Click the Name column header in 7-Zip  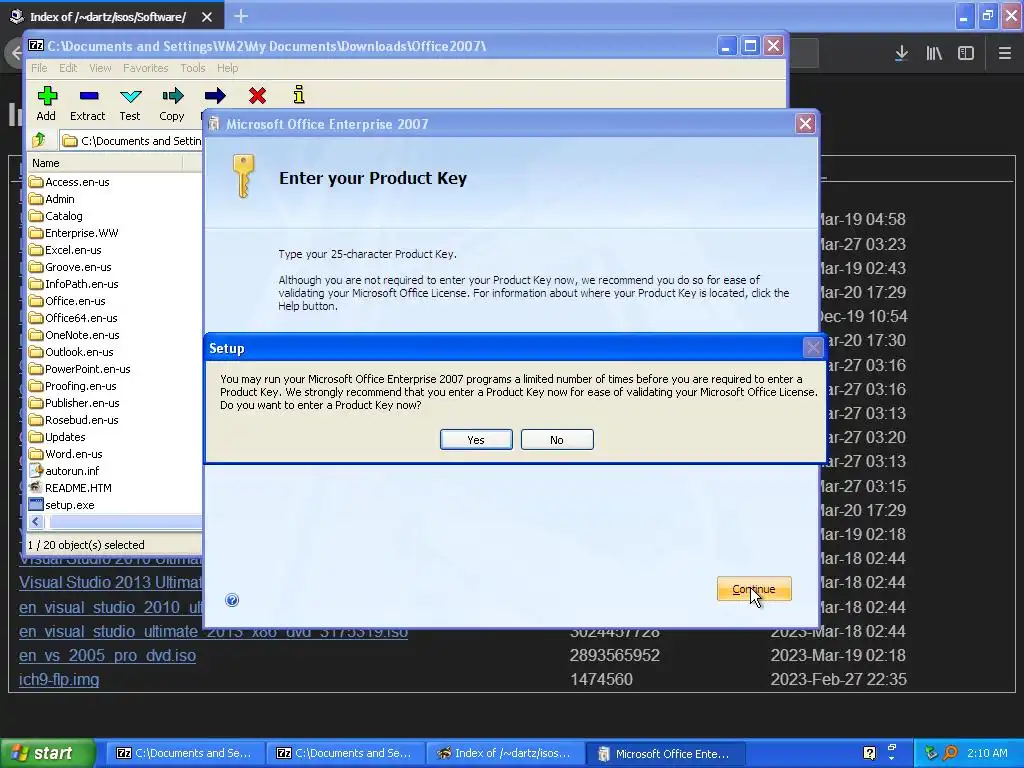point(106,163)
